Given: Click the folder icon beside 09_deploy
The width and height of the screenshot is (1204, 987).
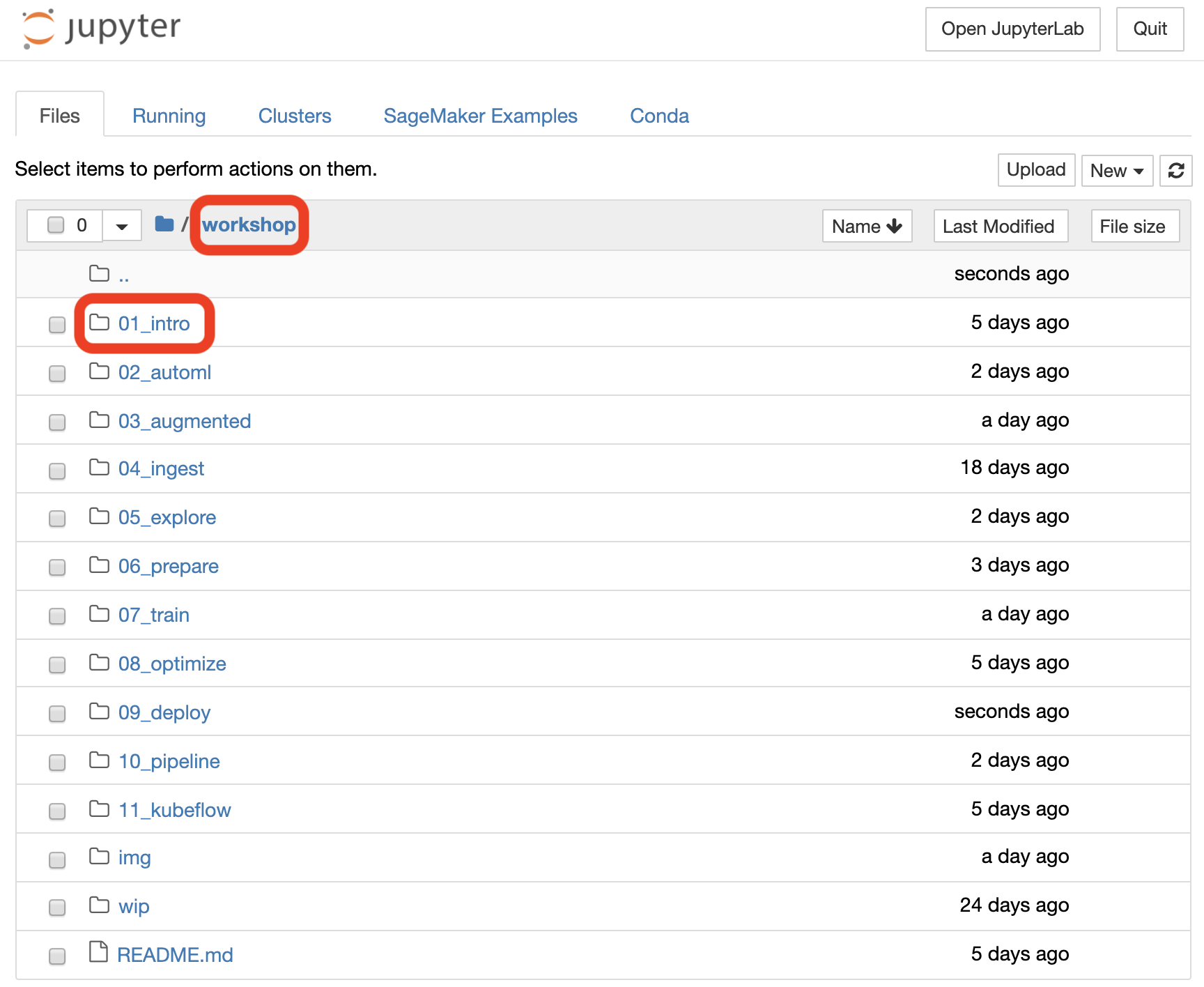Looking at the screenshot, I should [100, 711].
